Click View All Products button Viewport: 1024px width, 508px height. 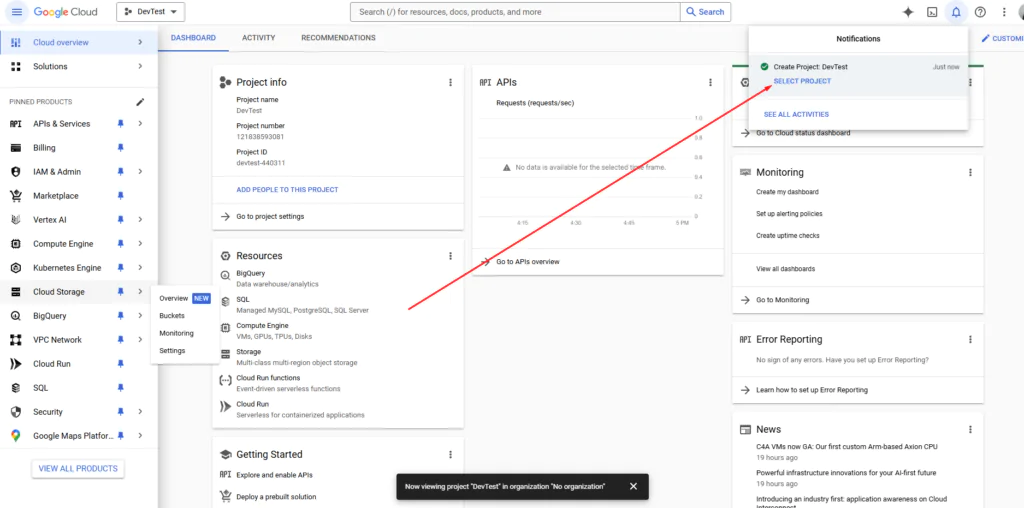(78, 469)
